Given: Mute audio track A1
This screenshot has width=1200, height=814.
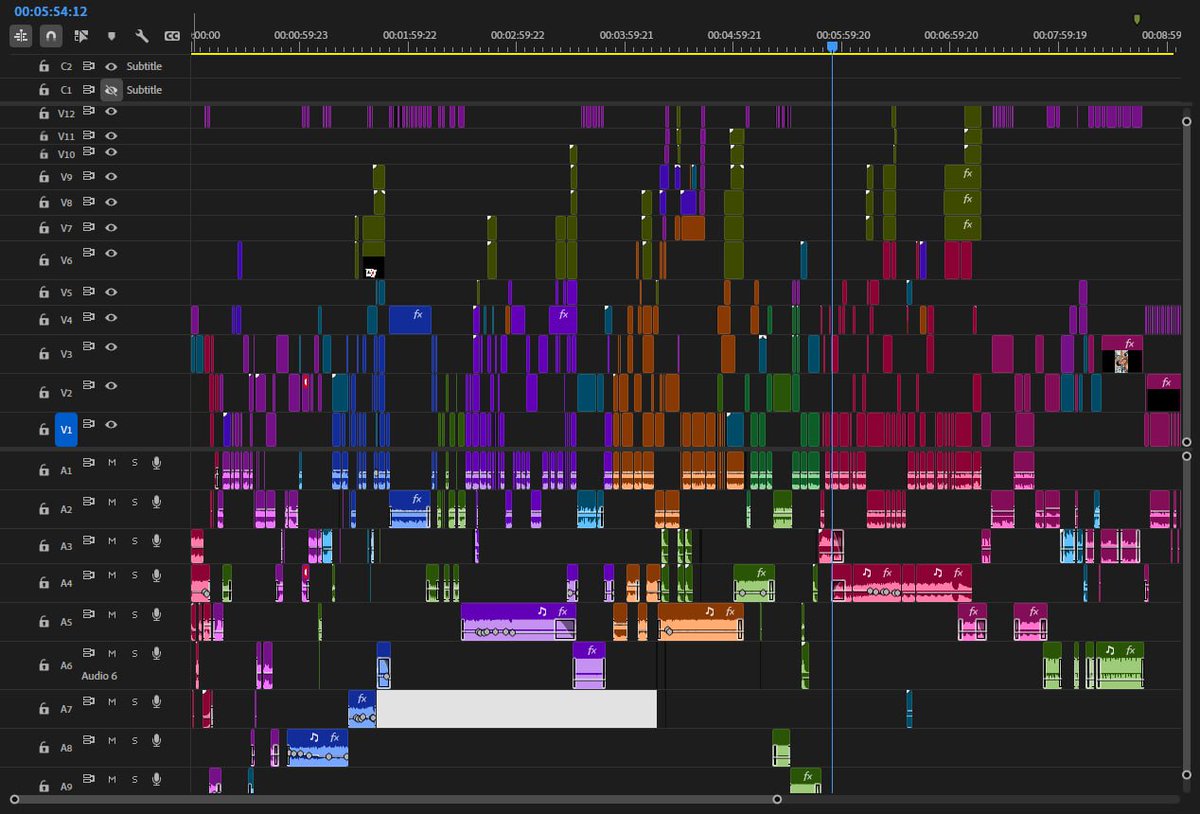Looking at the screenshot, I should point(112,462).
